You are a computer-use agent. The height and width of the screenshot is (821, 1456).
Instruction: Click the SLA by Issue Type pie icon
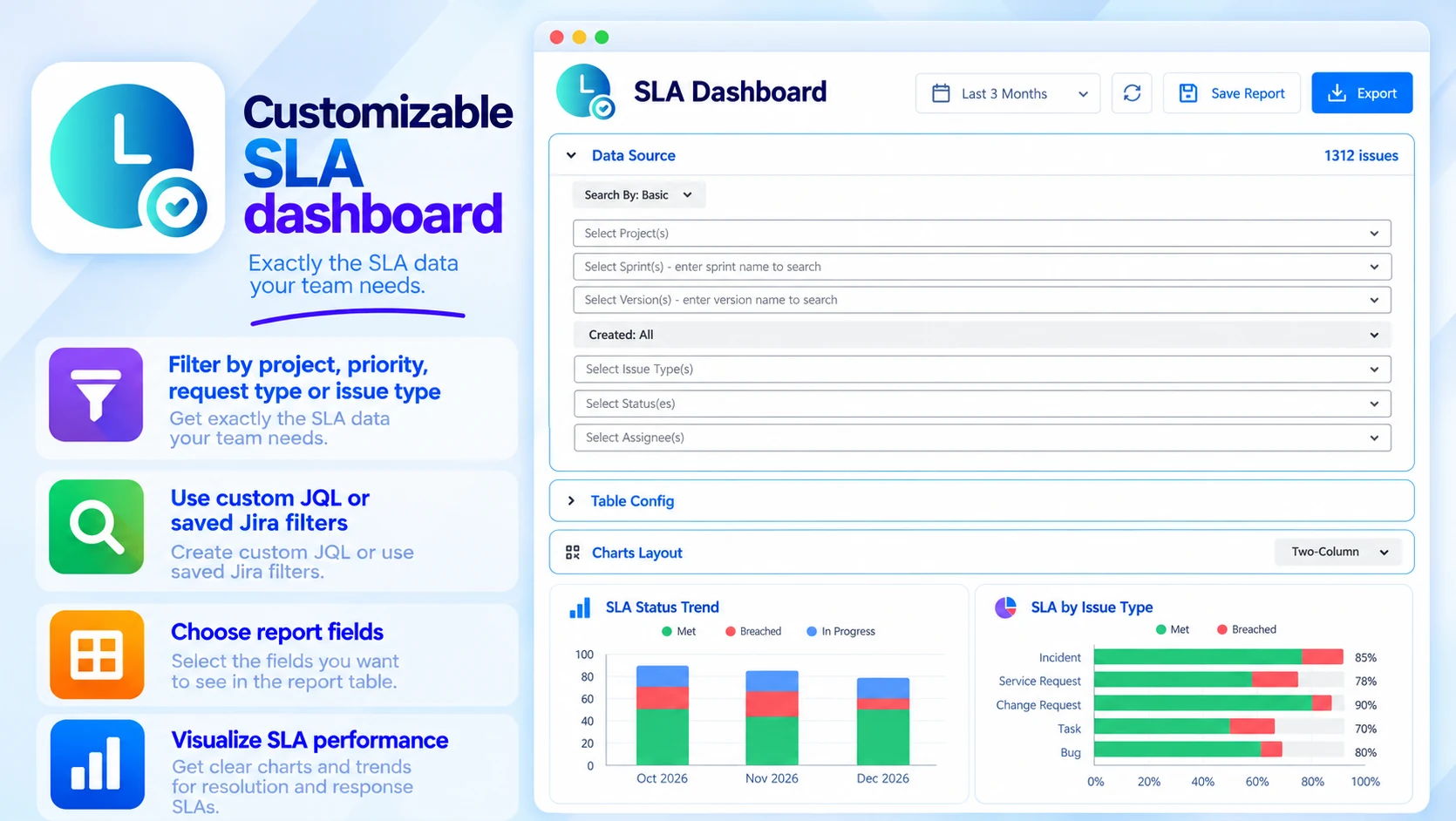coord(1006,607)
